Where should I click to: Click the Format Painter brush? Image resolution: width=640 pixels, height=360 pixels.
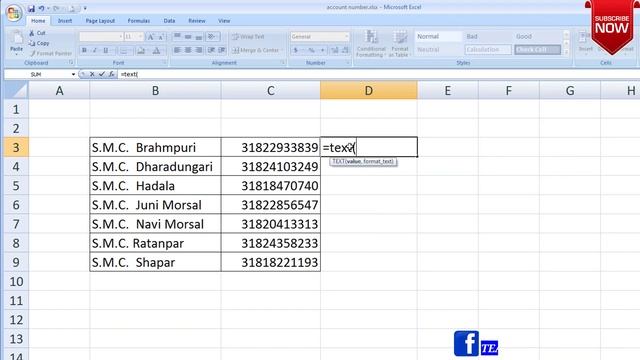pyautogui.click(x=50, y=53)
